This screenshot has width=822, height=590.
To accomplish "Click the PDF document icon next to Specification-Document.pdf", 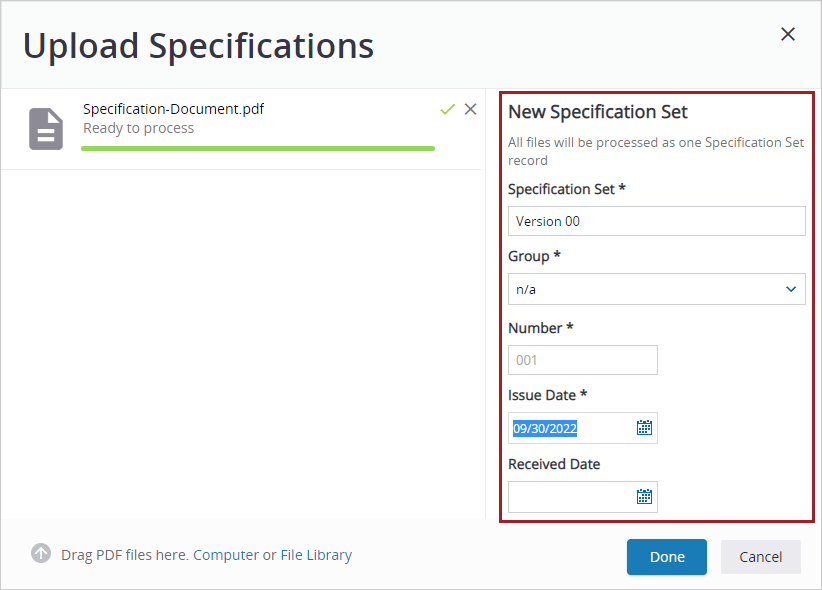I will (x=45, y=128).
